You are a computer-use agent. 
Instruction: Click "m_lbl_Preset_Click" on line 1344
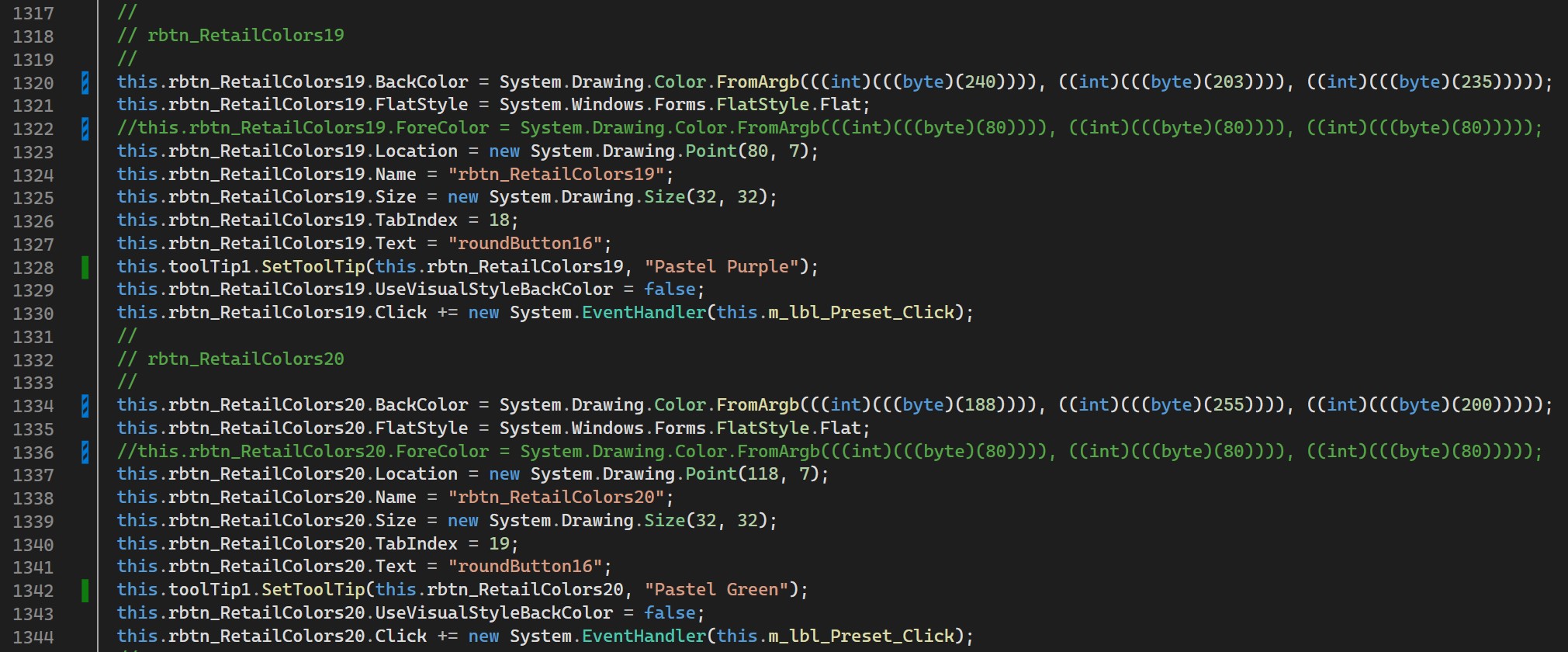pos(861,636)
